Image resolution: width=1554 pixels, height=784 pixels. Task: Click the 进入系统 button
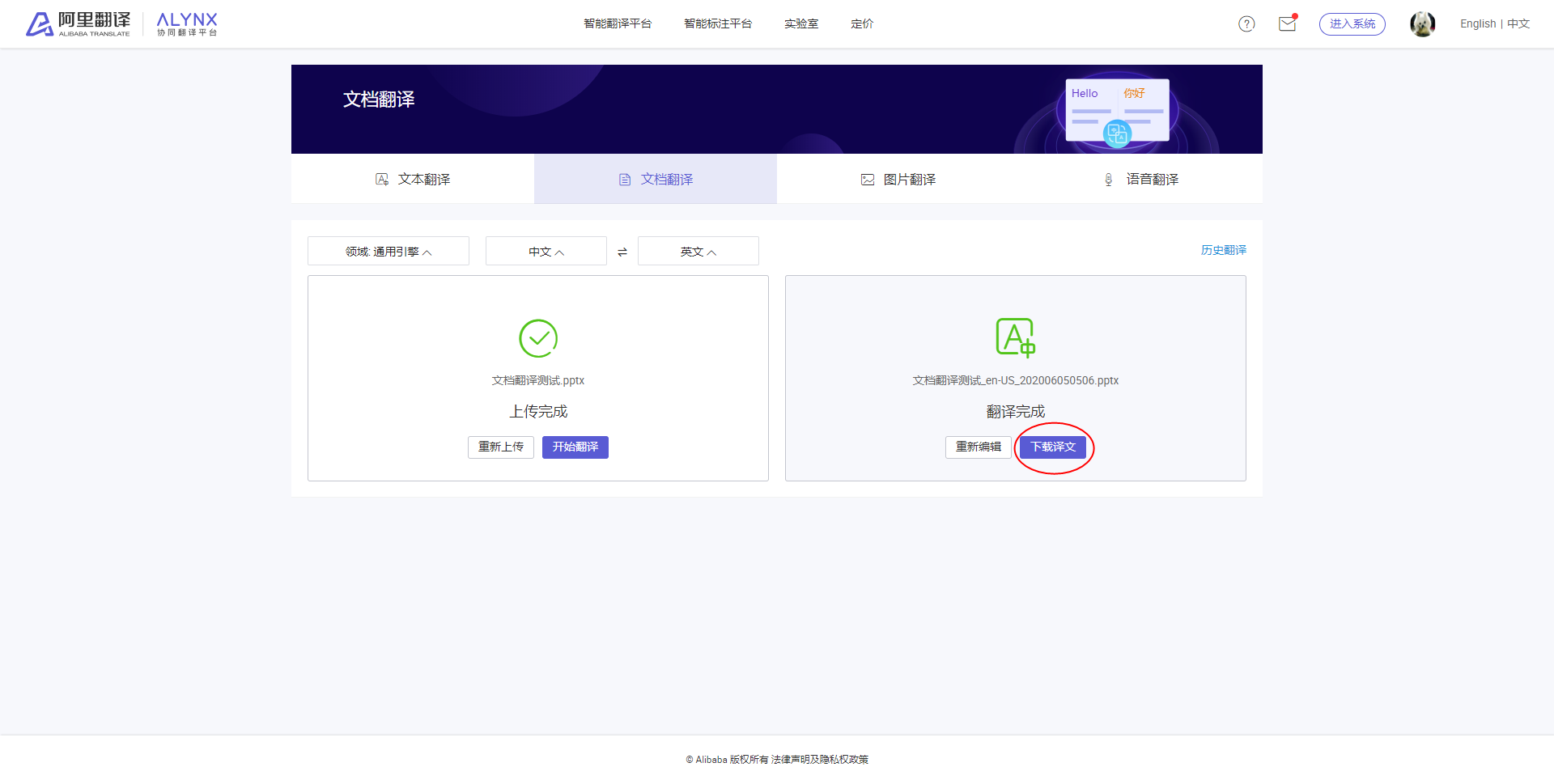1352,24
